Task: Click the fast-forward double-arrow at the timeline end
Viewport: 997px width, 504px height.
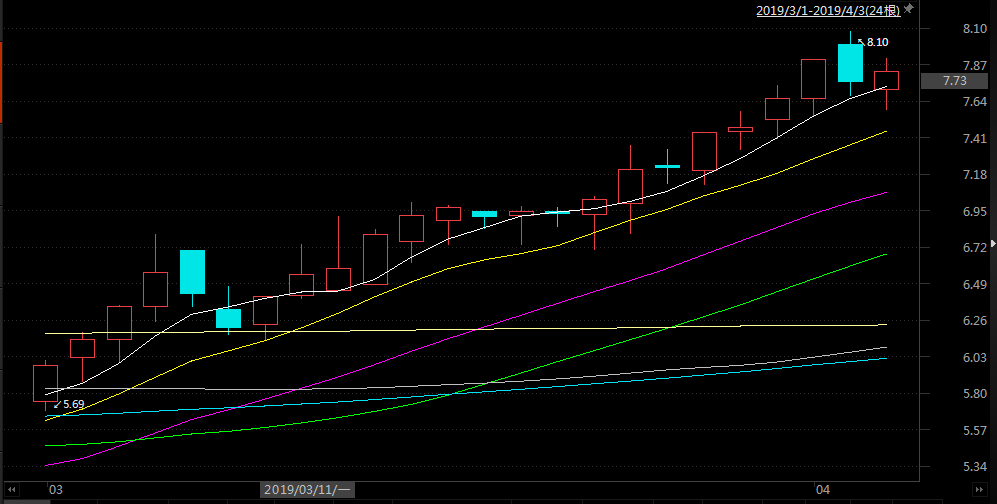Action: (979, 489)
